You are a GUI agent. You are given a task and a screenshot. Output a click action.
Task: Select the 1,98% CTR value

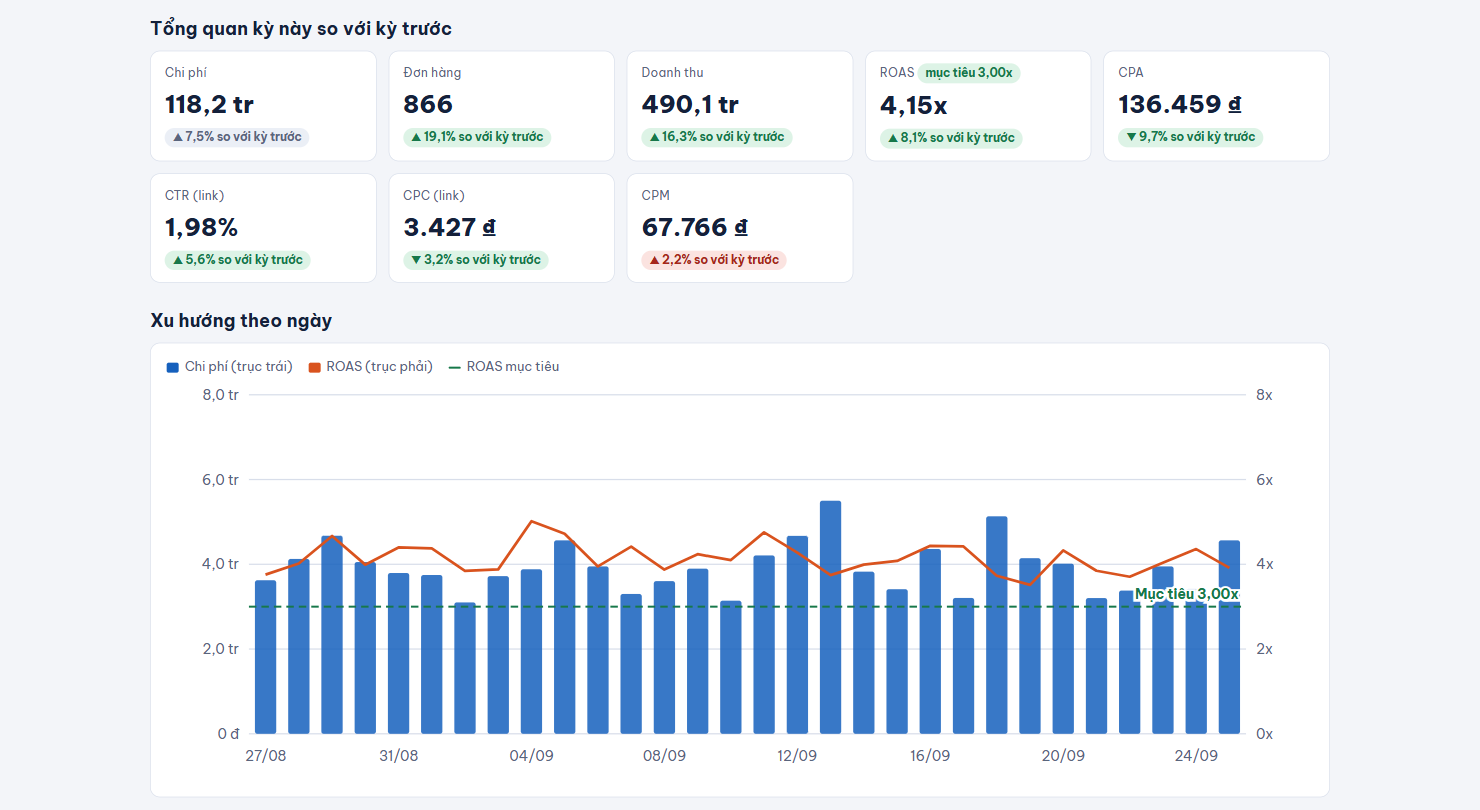pyautogui.click(x=201, y=228)
